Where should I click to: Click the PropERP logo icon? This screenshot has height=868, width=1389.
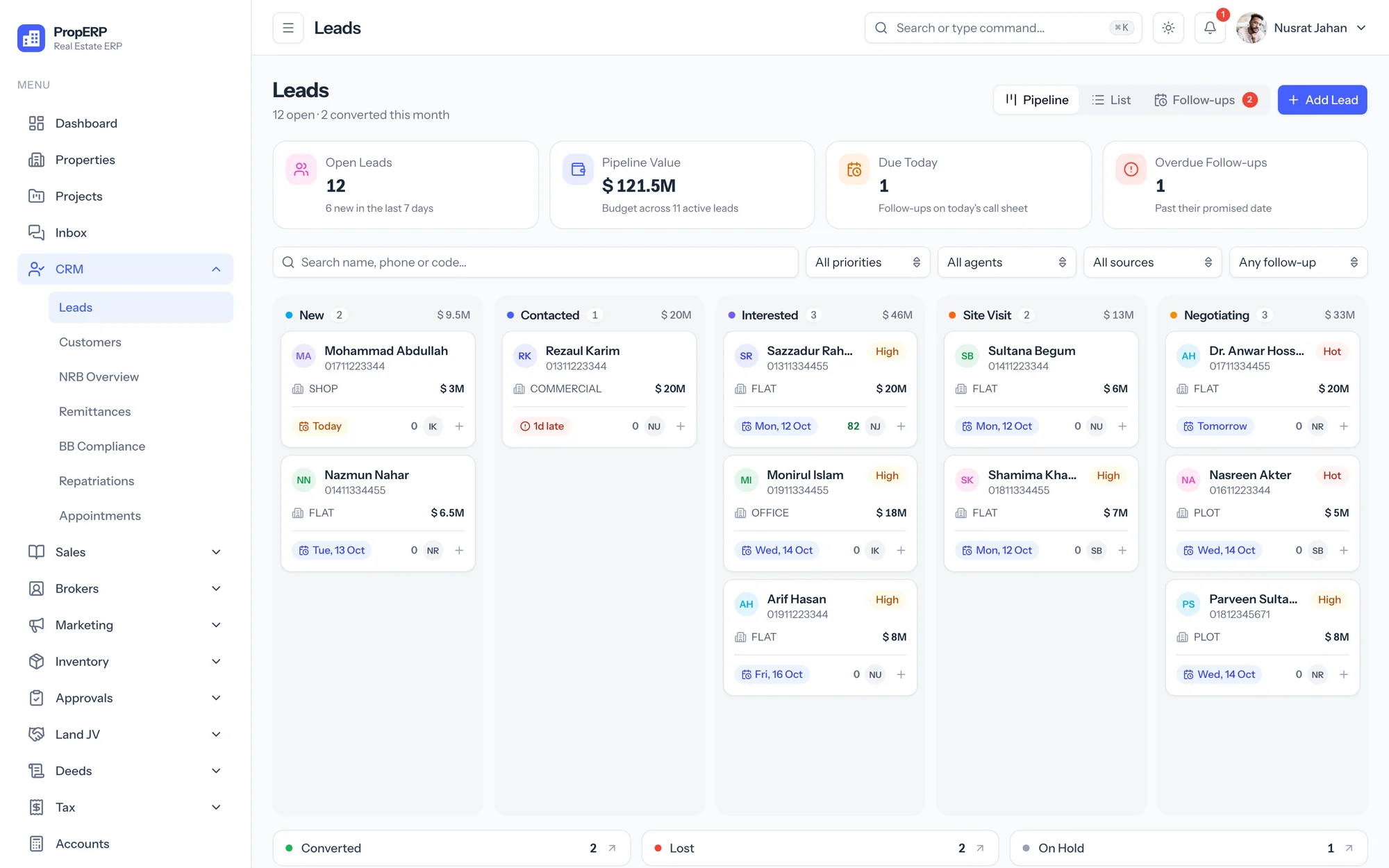pyautogui.click(x=31, y=38)
